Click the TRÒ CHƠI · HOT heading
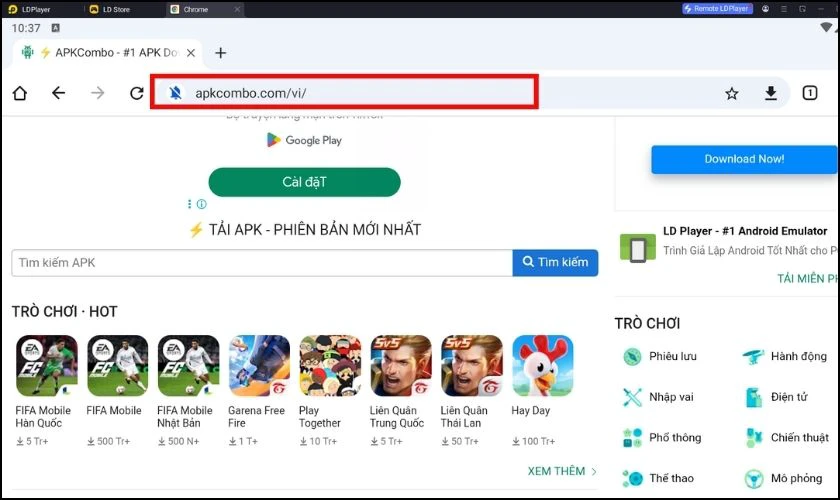This screenshot has width=840, height=500. click(x=64, y=311)
